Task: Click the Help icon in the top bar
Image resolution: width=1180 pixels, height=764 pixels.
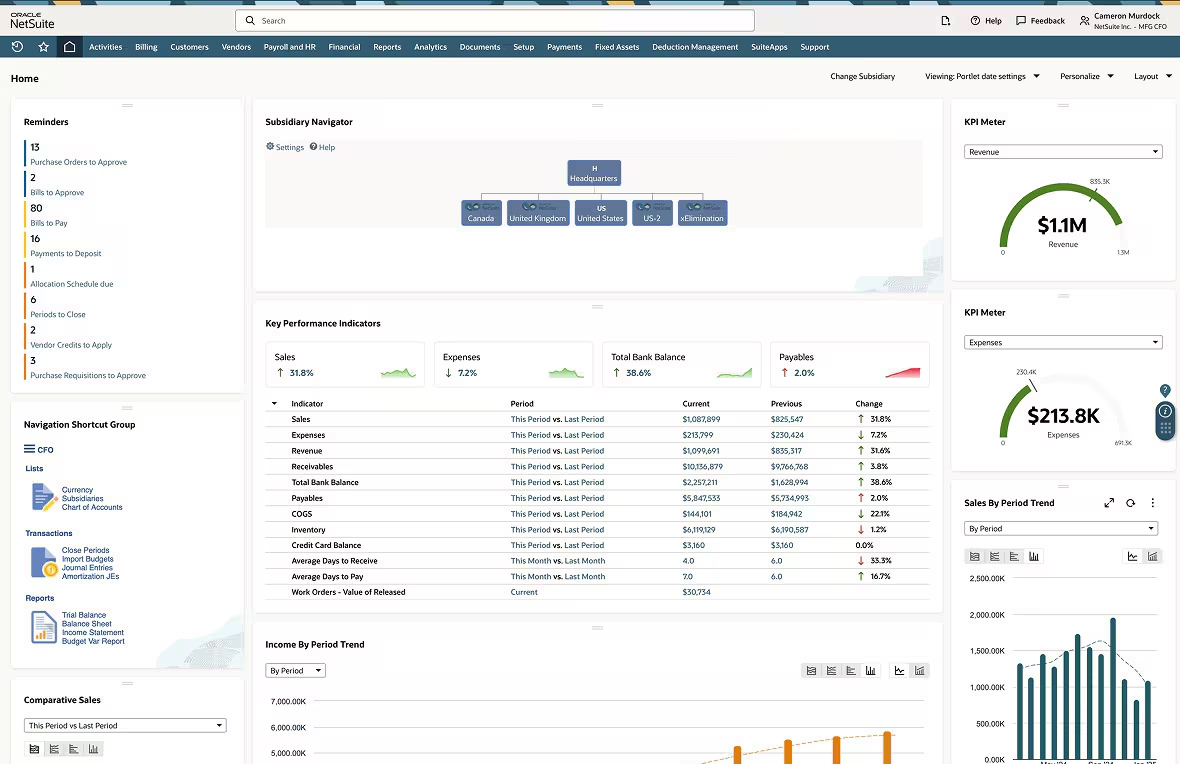Action: pyautogui.click(x=986, y=20)
